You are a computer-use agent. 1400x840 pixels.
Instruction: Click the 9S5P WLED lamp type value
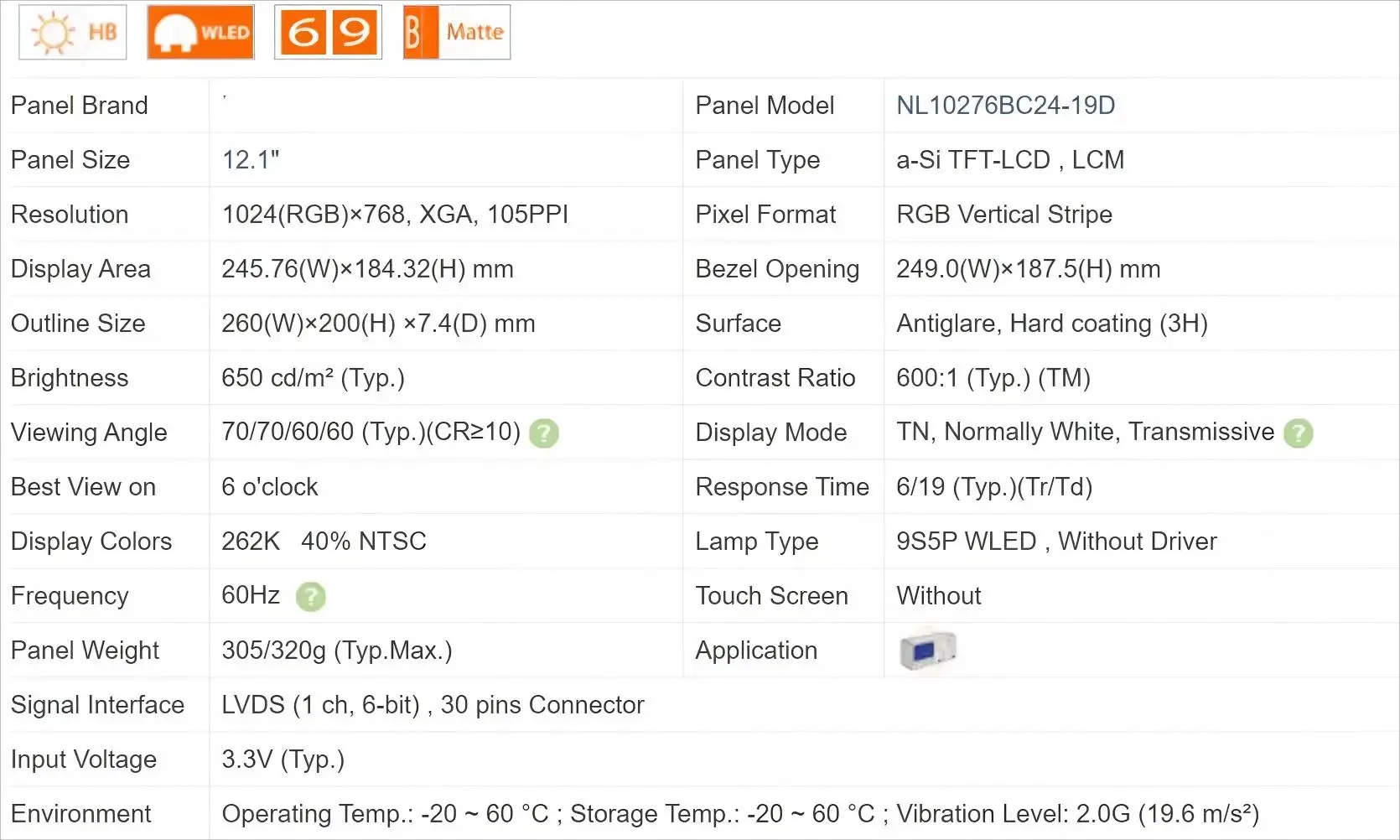[1055, 542]
